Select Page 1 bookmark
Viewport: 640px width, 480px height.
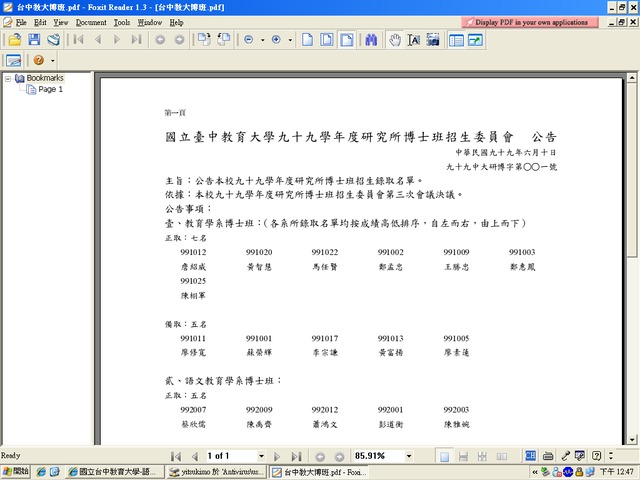[50, 90]
